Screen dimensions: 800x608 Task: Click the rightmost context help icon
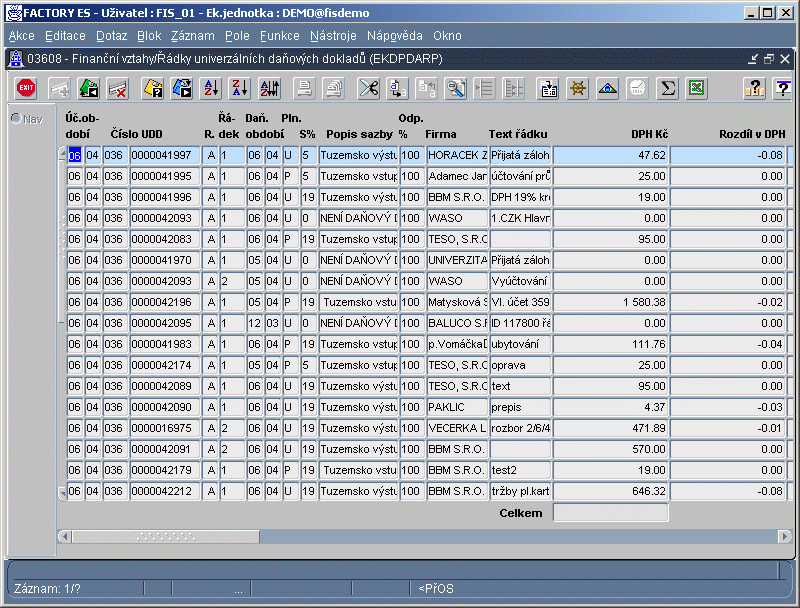click(x=783, y=88)
